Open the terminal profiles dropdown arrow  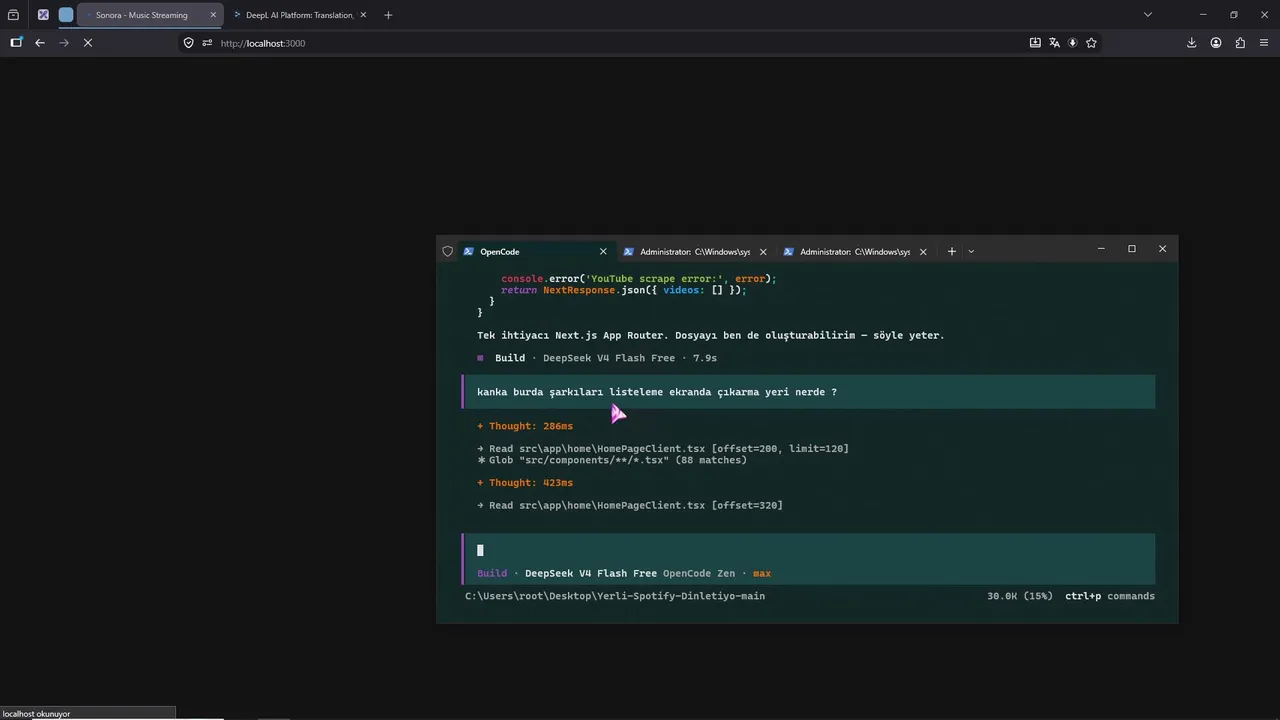click(x=971, y=252)
